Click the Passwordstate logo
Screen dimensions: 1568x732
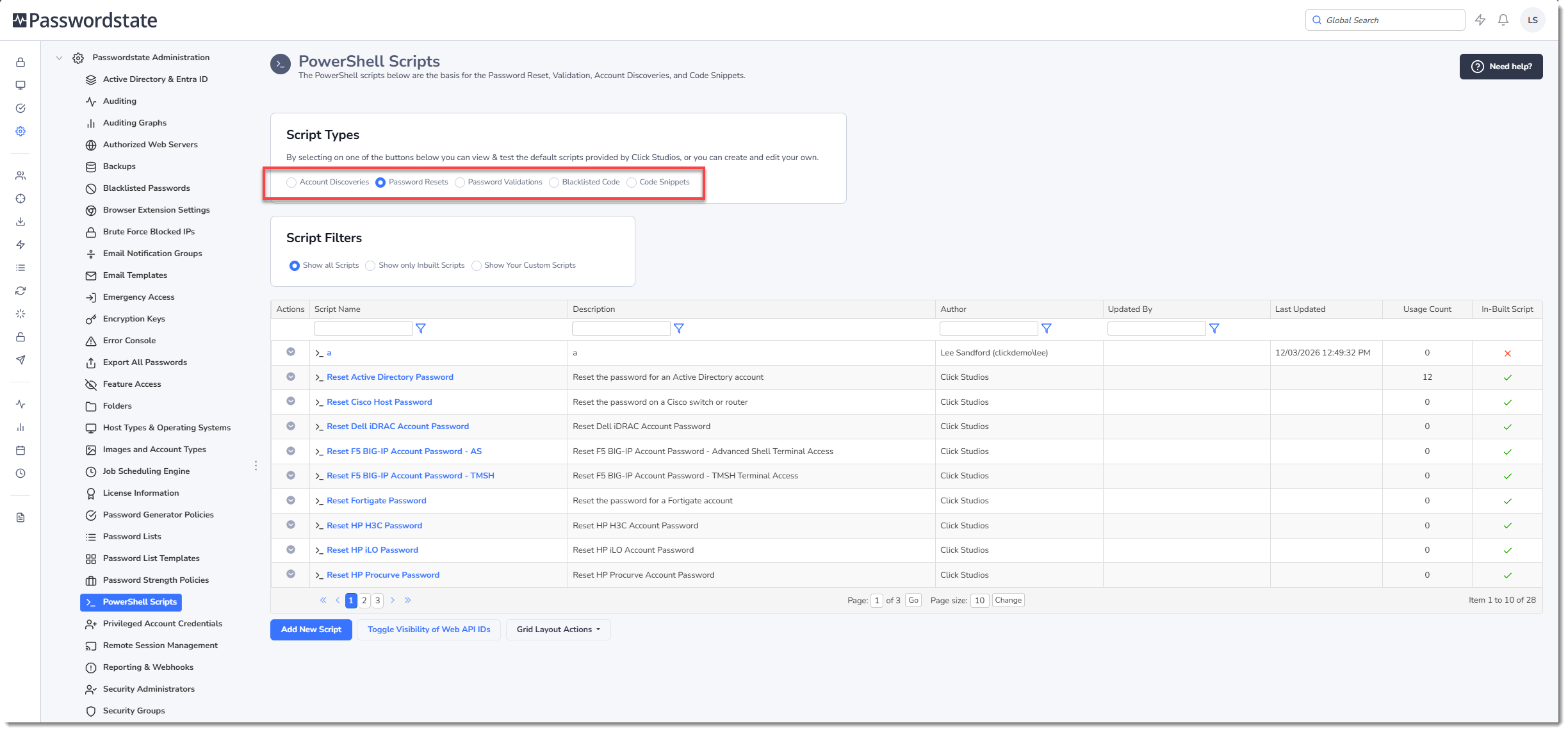pyautogui.click(x=85, y=20)
